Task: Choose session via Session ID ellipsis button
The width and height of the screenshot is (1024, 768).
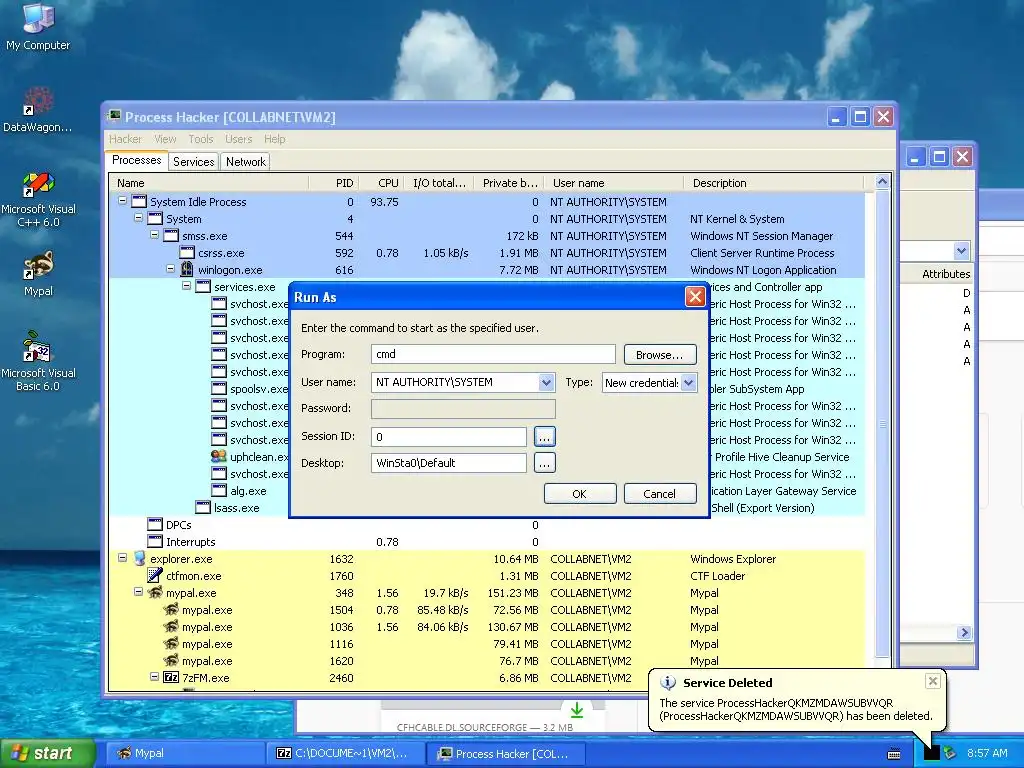Action: [545, 437]
